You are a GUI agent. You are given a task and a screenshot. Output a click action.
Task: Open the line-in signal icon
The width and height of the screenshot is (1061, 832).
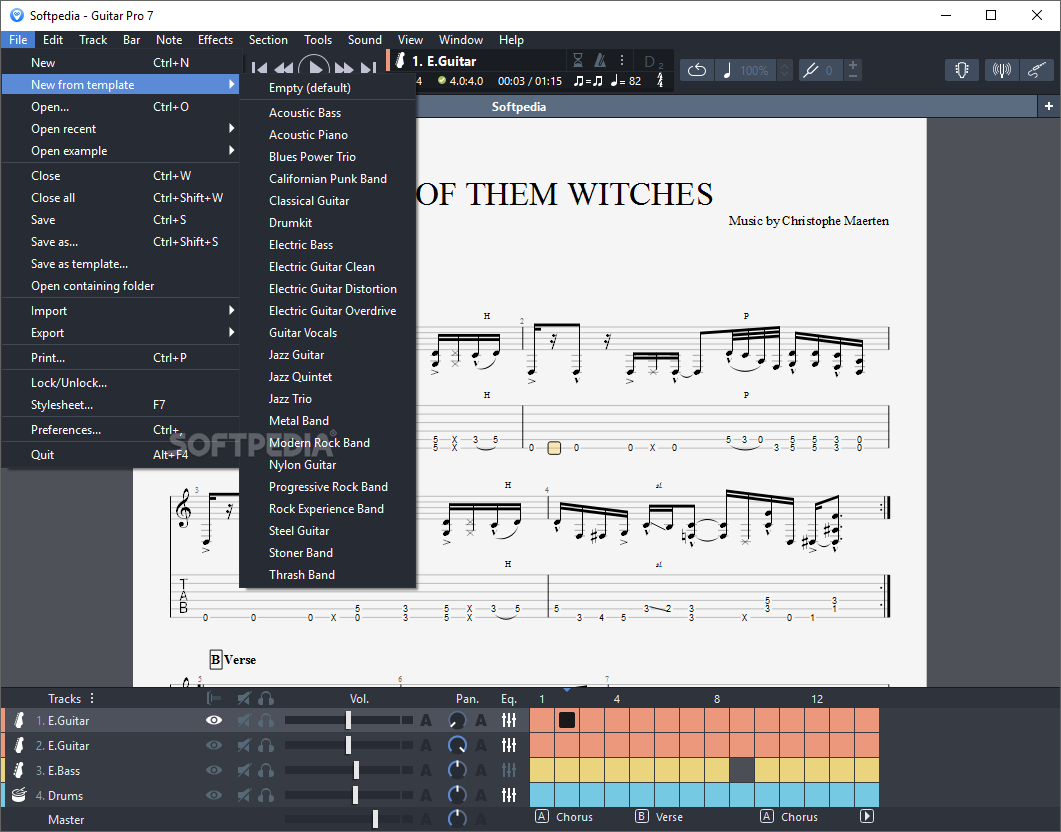(1001, 70)
